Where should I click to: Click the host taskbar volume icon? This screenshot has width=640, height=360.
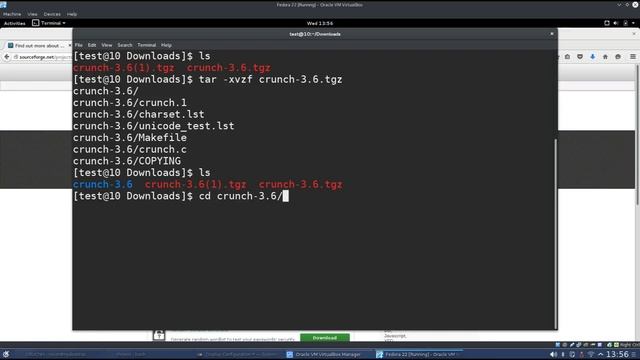(553, 354)
